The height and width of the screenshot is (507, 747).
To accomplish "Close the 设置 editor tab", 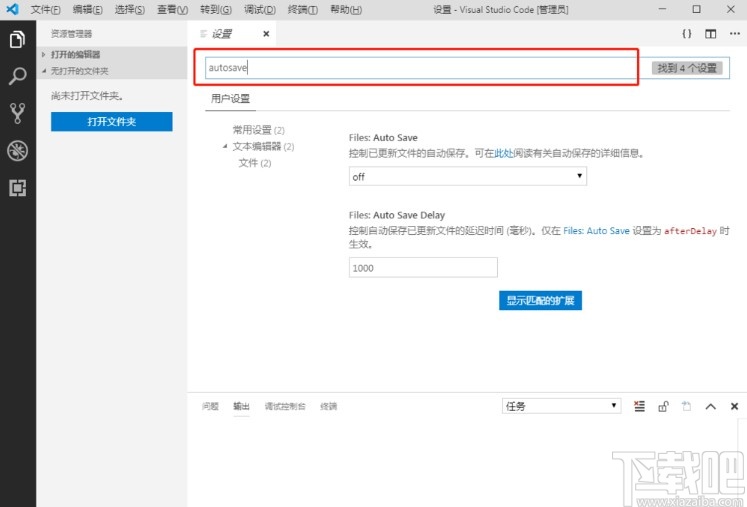I will click(266, 33).
